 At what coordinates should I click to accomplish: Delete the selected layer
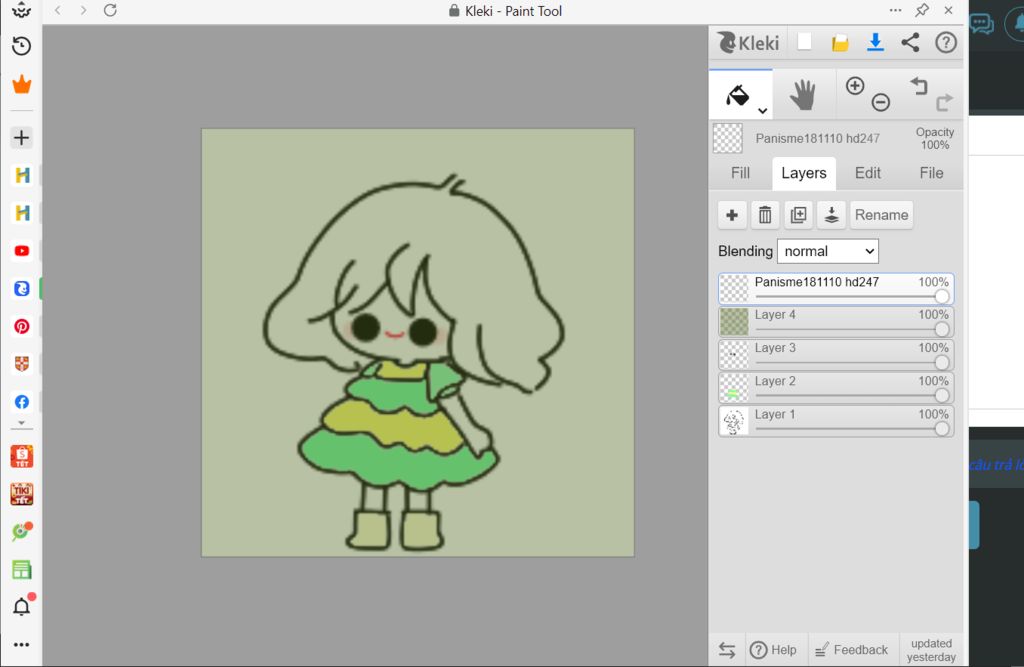(x=765, y=215)
